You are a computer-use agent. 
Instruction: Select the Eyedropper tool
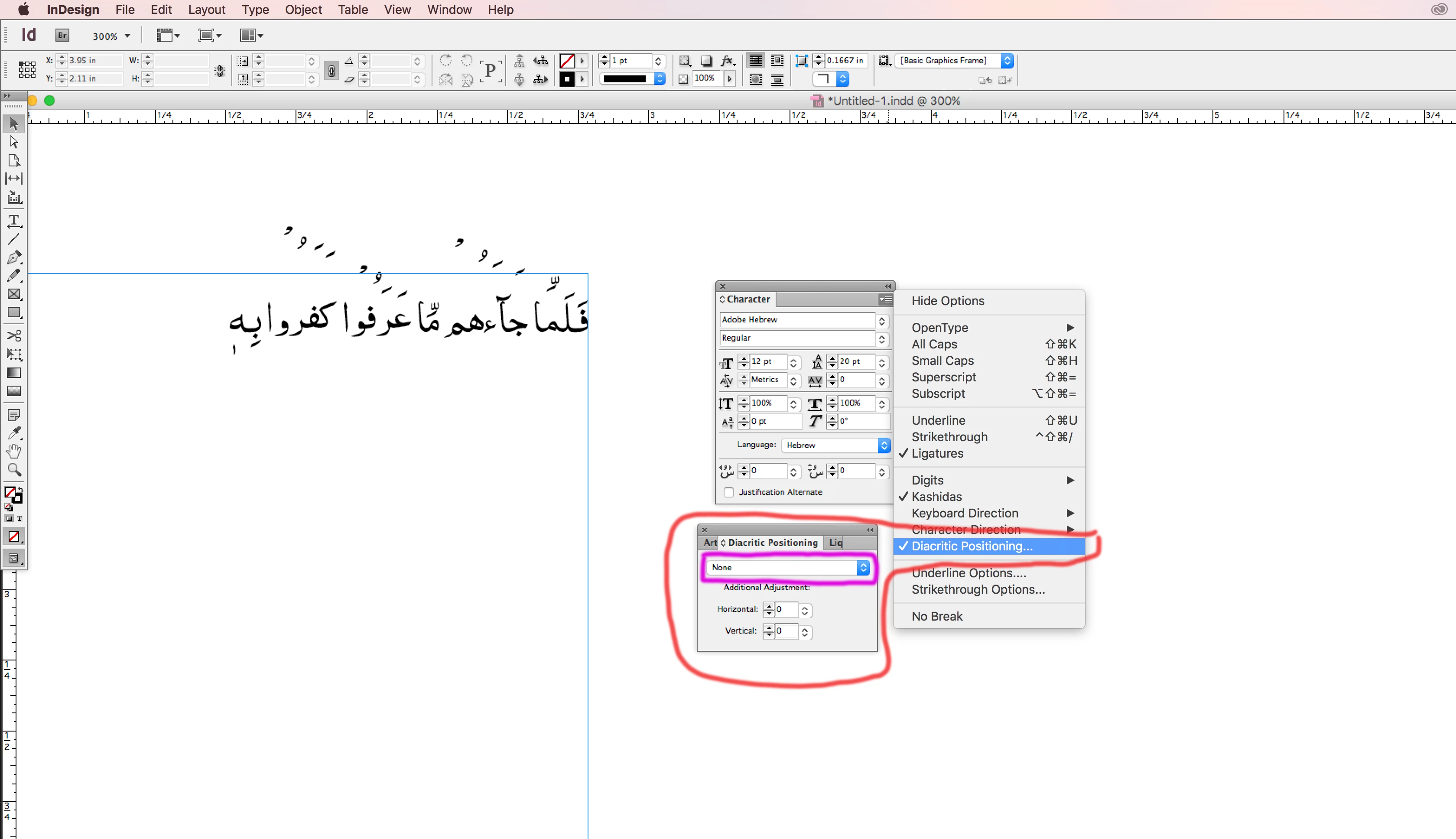pyautogui.click(x=14, y=432)
